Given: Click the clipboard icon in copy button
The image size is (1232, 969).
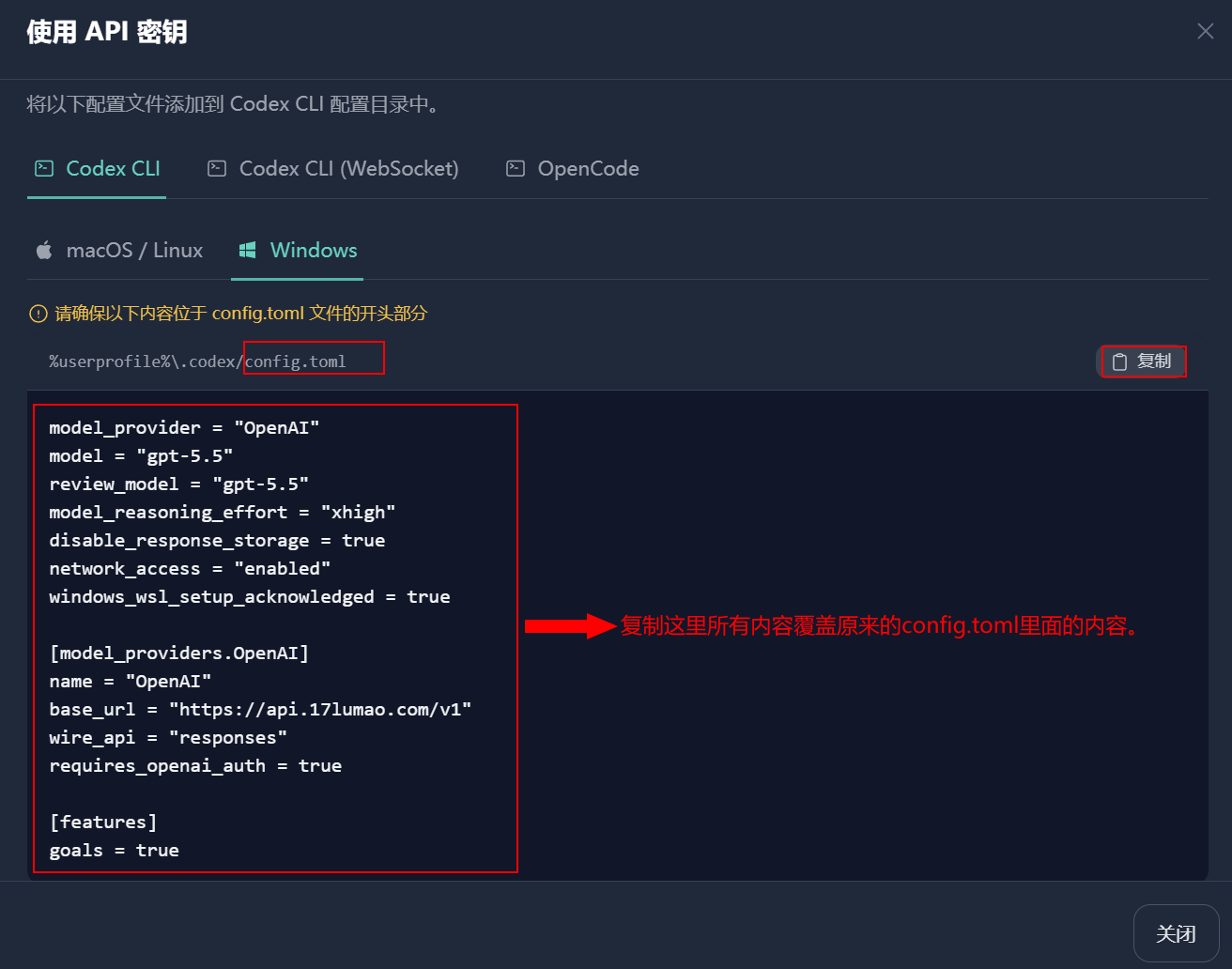Looking at the screenshot, I should pos(1119,361).
